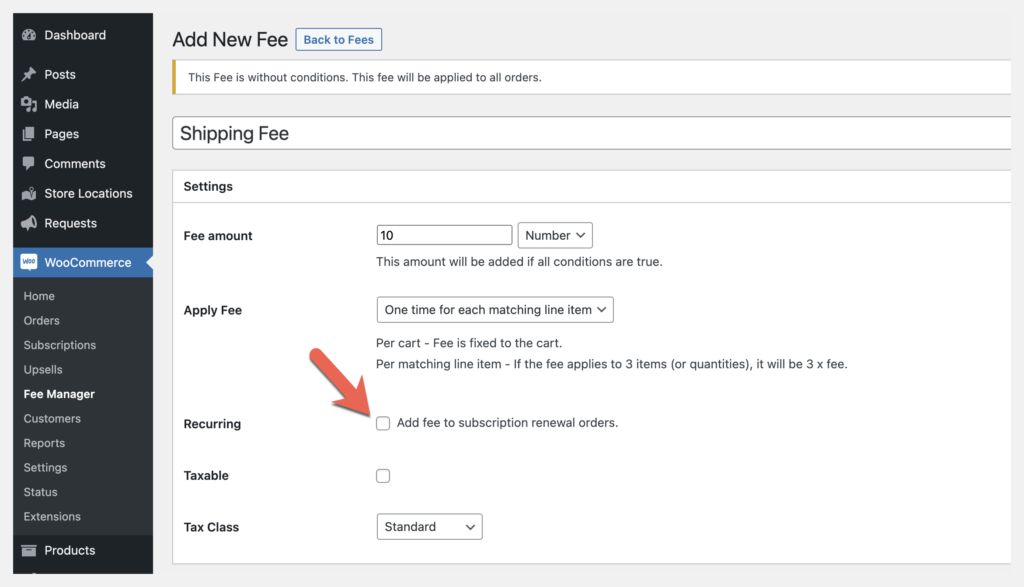Select the Posts icon in the sidebar
1024x587 pixels.
pos(27,74)
